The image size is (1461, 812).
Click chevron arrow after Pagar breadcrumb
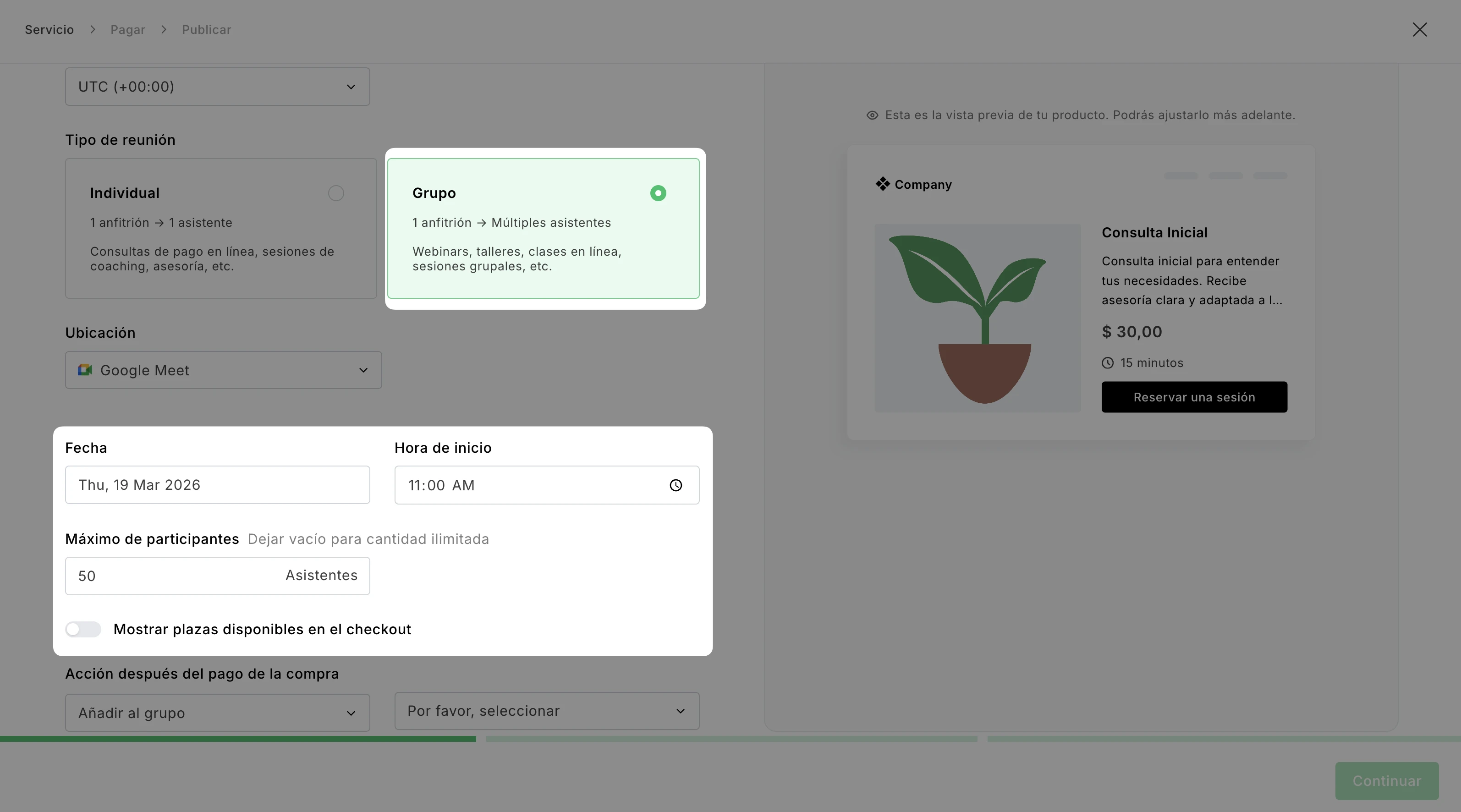coord(164,29)
